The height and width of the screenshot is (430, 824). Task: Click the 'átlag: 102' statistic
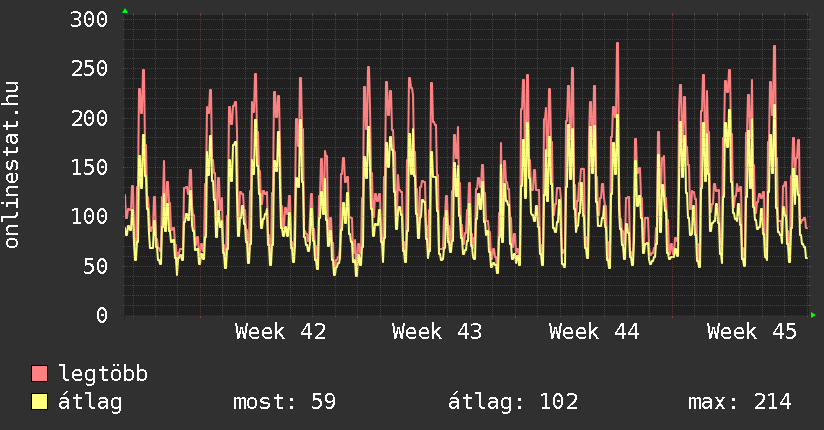[514, 402]
